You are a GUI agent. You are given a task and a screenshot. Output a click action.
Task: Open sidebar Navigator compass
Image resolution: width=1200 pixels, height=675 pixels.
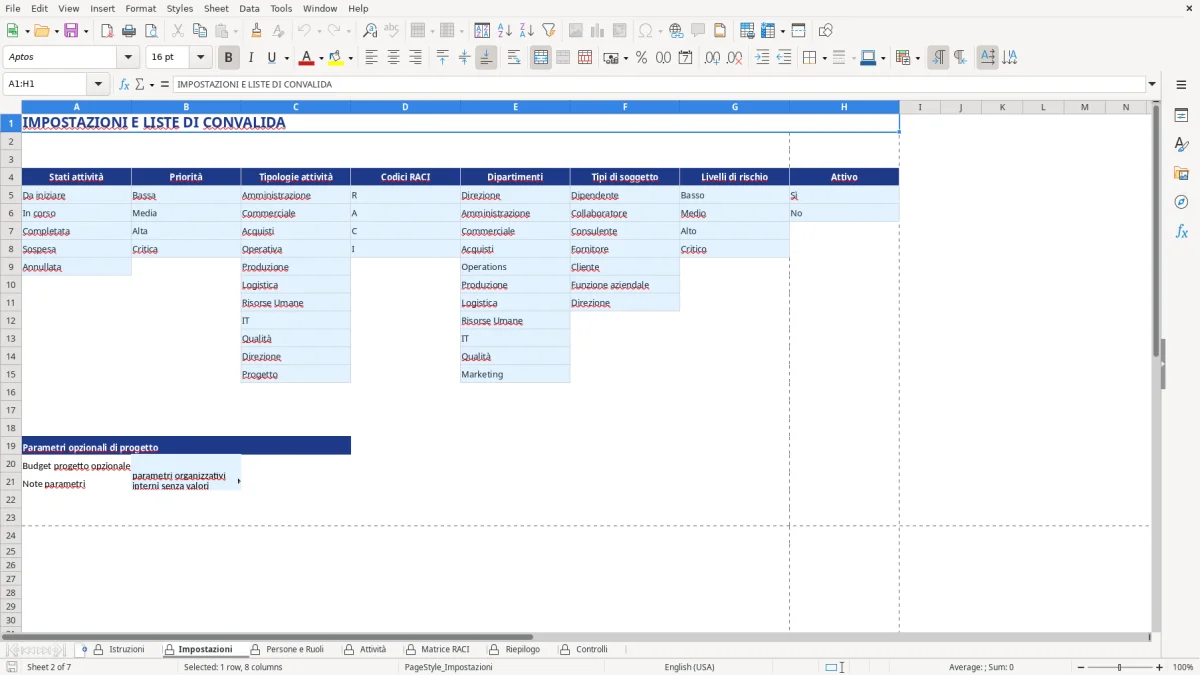(1181, 202)
